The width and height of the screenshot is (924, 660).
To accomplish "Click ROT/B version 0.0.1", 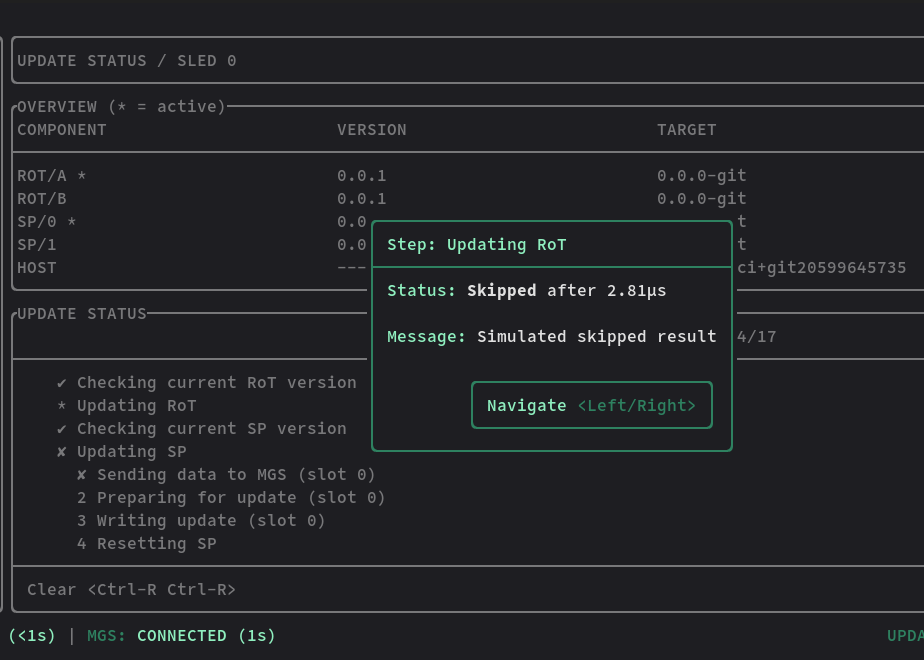I will pyautogui.click(x=362, y=199).
